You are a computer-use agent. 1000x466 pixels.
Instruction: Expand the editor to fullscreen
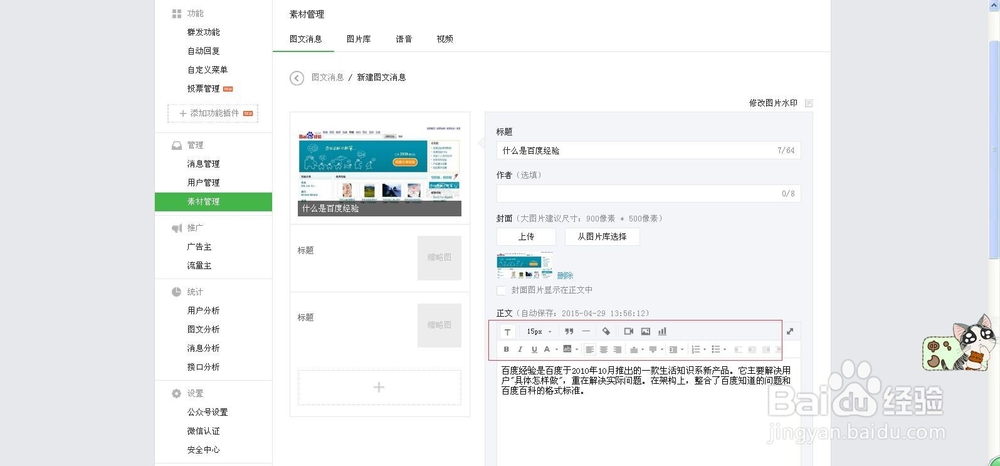click(x=790, y=331)
